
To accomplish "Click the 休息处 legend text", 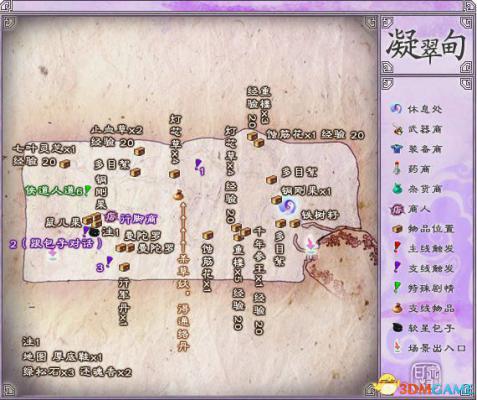I will (x=425, y=109).
